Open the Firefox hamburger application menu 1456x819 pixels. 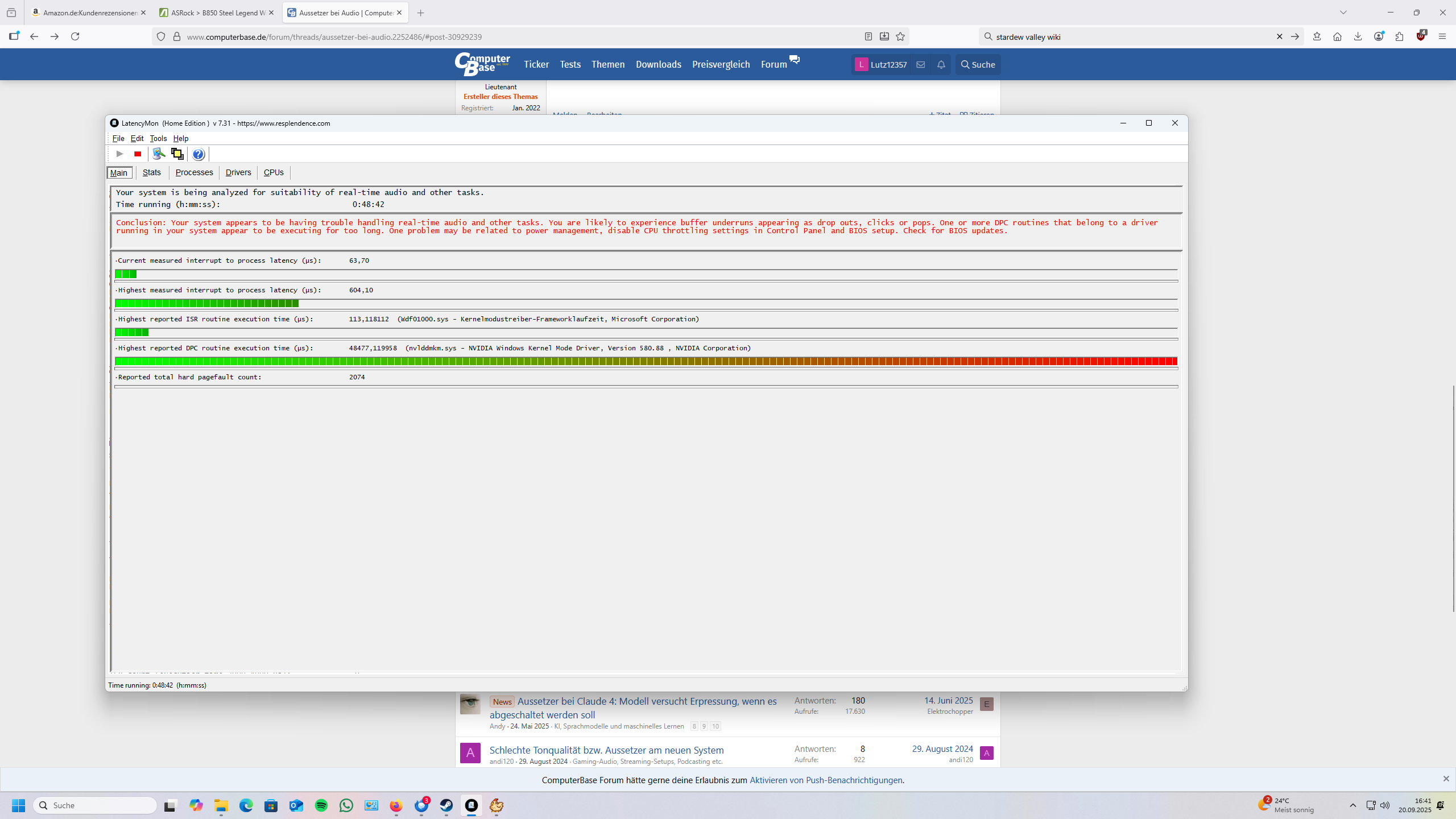(x=1442, y=37)
